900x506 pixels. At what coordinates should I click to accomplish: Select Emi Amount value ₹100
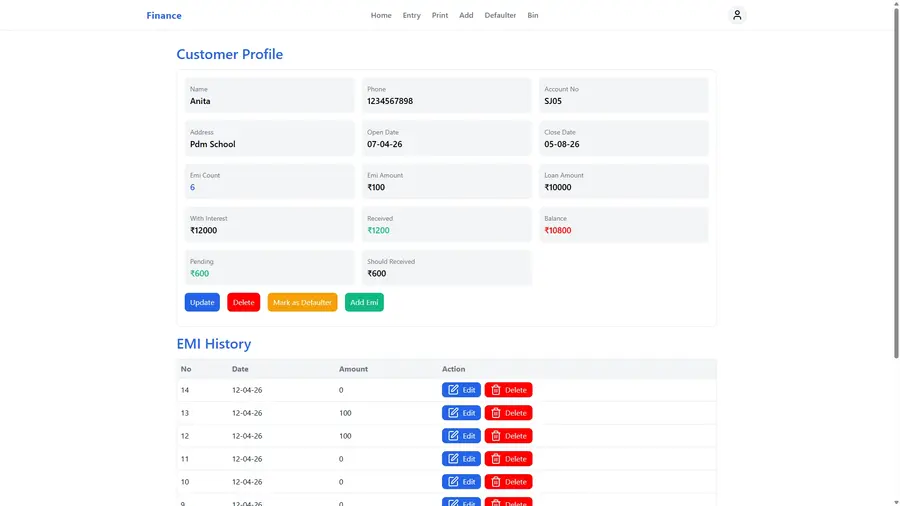coord(376,188)
